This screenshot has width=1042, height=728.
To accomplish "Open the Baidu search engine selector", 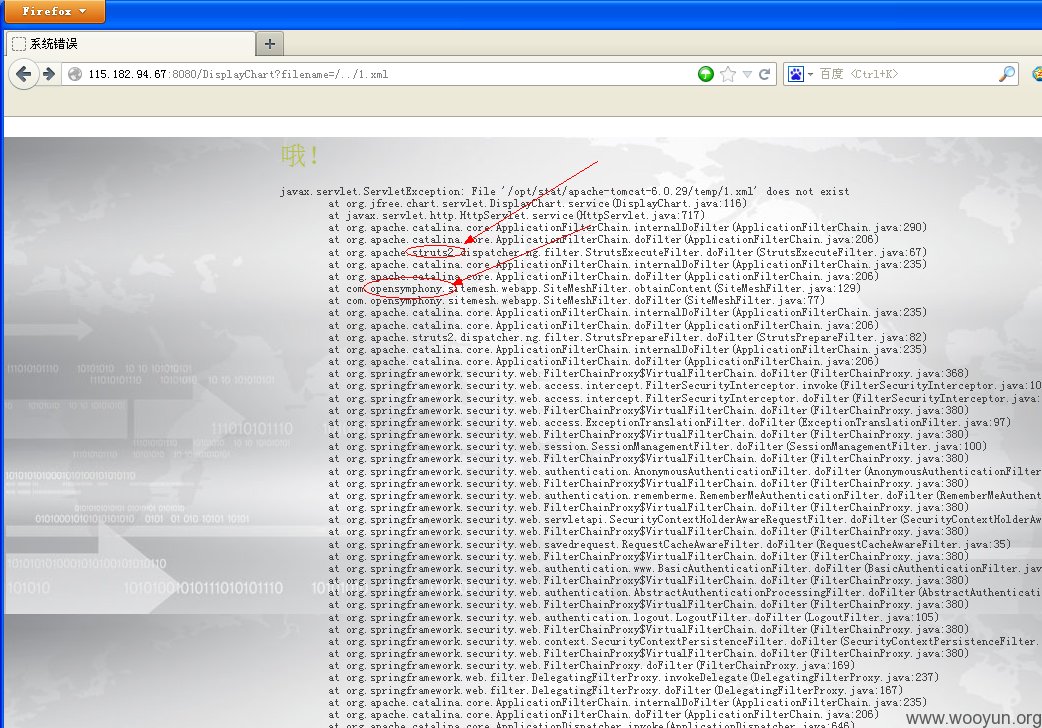I will pyautogui.click(x=800, y=74).
